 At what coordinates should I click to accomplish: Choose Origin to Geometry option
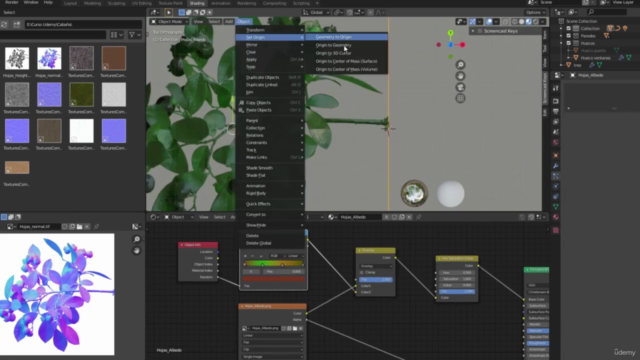pyautogui.click(x=346, y=45)
